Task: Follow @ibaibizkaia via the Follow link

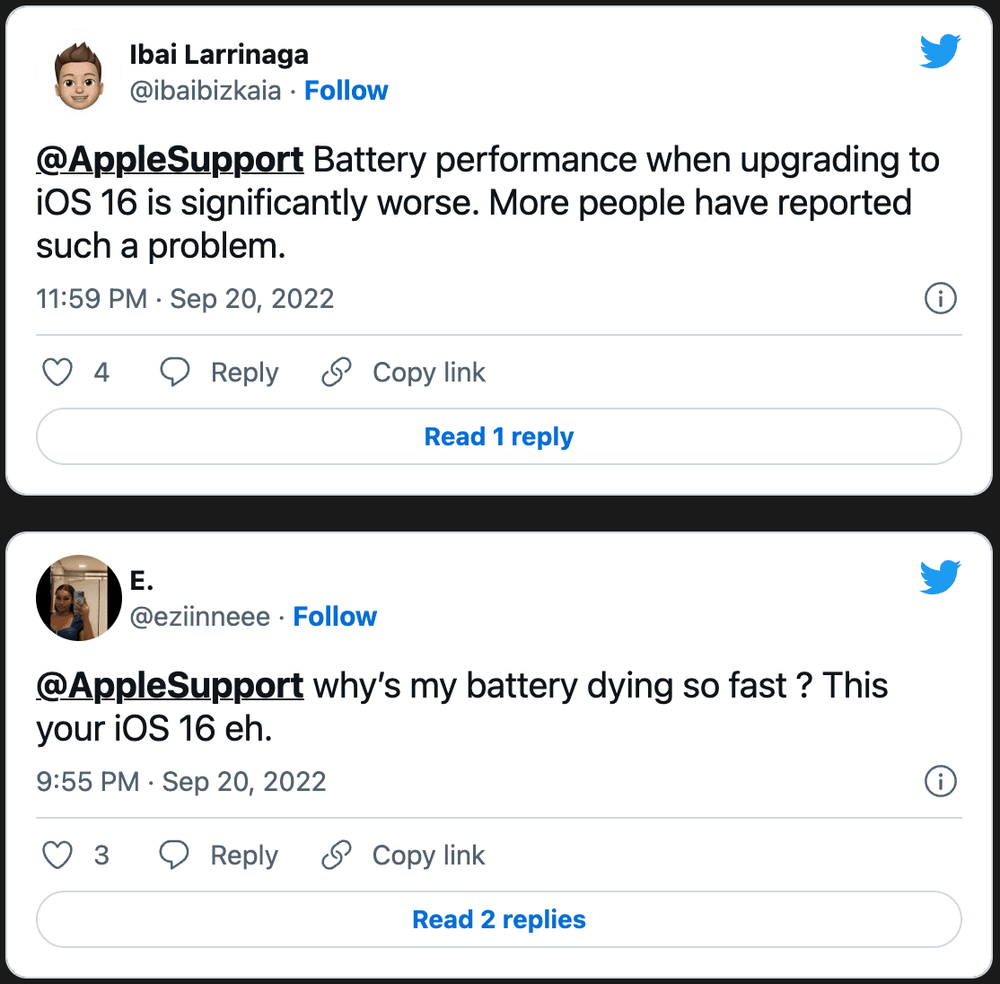Action: 346,90
